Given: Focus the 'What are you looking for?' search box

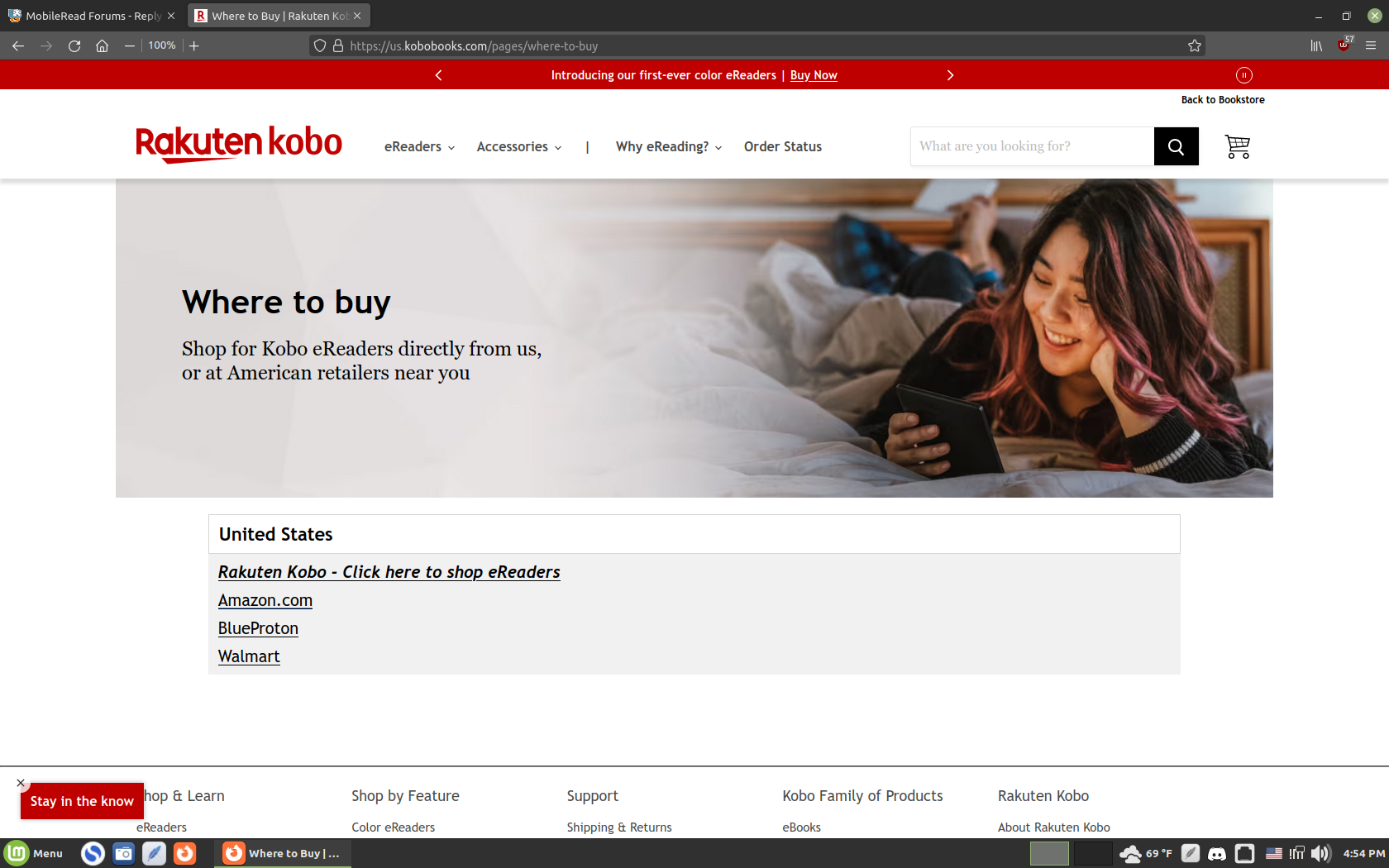Looking at the screenshot, I should 1033,146.
